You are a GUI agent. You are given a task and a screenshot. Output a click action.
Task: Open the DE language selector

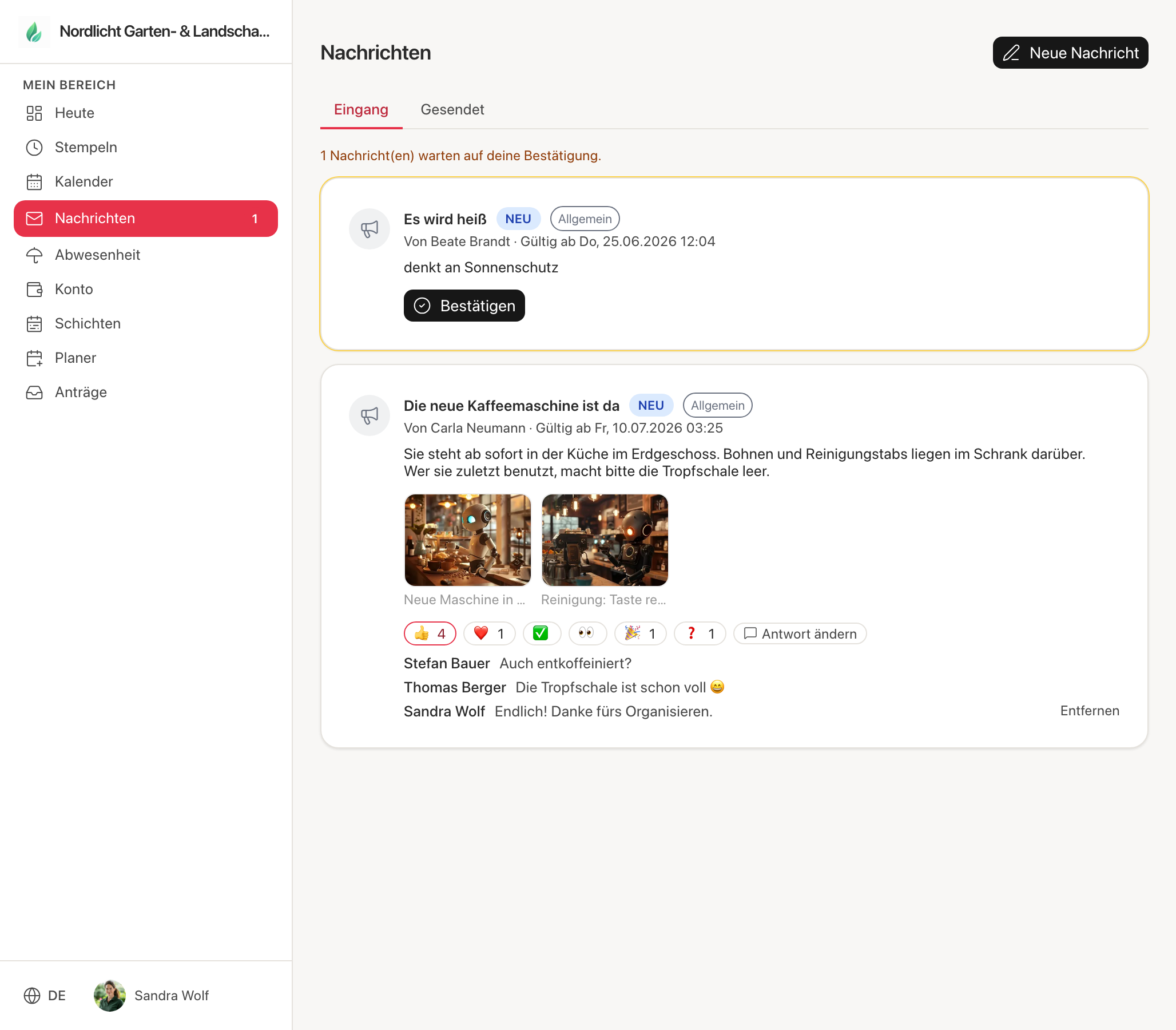tap(45, 996)
